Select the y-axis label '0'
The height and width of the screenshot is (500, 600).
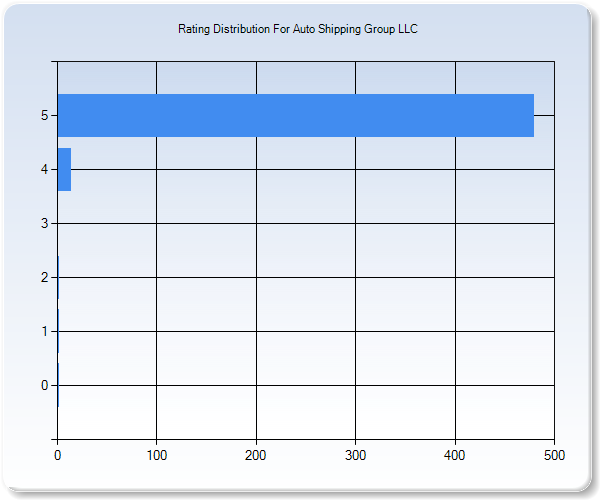(x=44, y=385)
